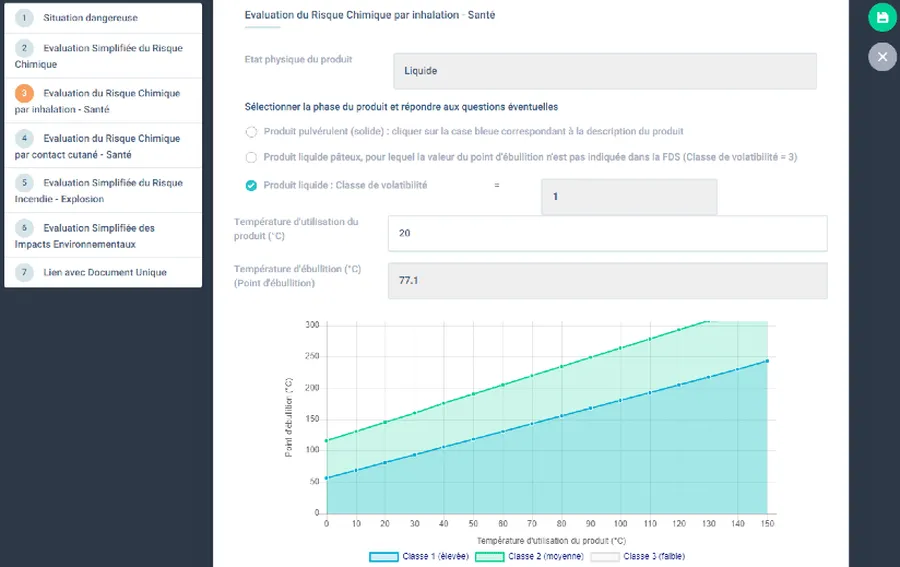Click step 5 number badge
The height and width of the screenshot is (567, 900).
(24, 183)
